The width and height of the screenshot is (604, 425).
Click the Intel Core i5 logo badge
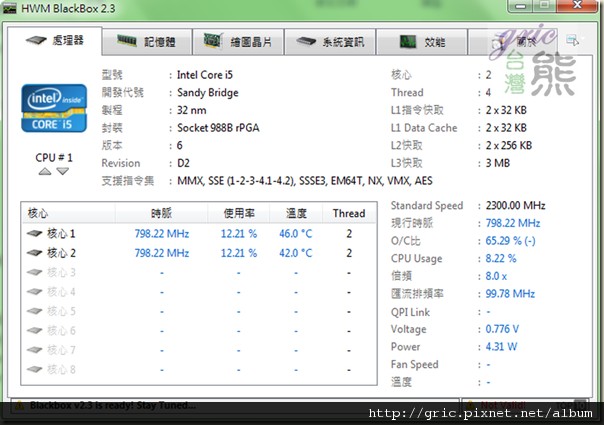(x=54, y=108)
